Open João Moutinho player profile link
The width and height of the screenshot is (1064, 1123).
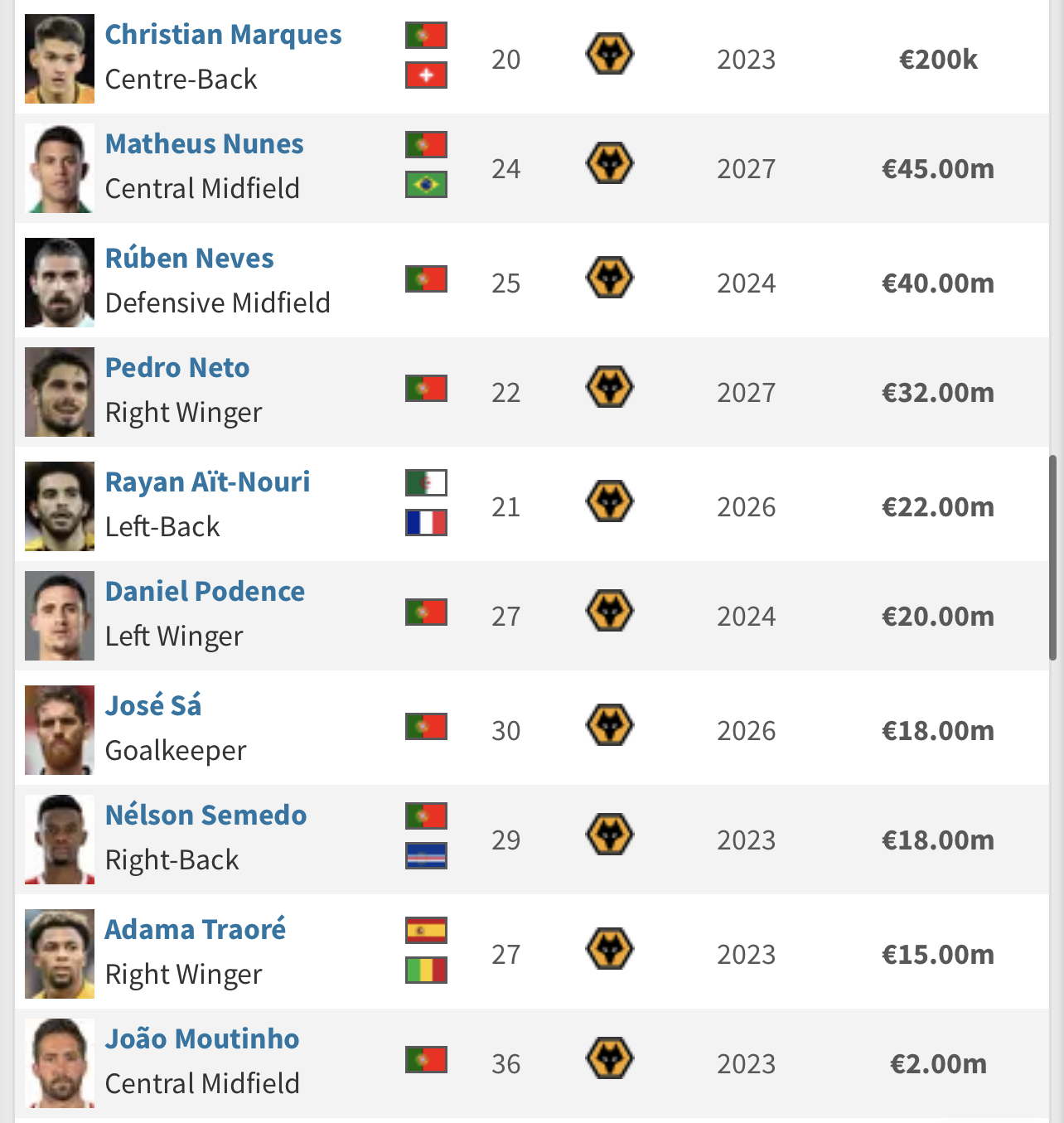(202, 1039)
